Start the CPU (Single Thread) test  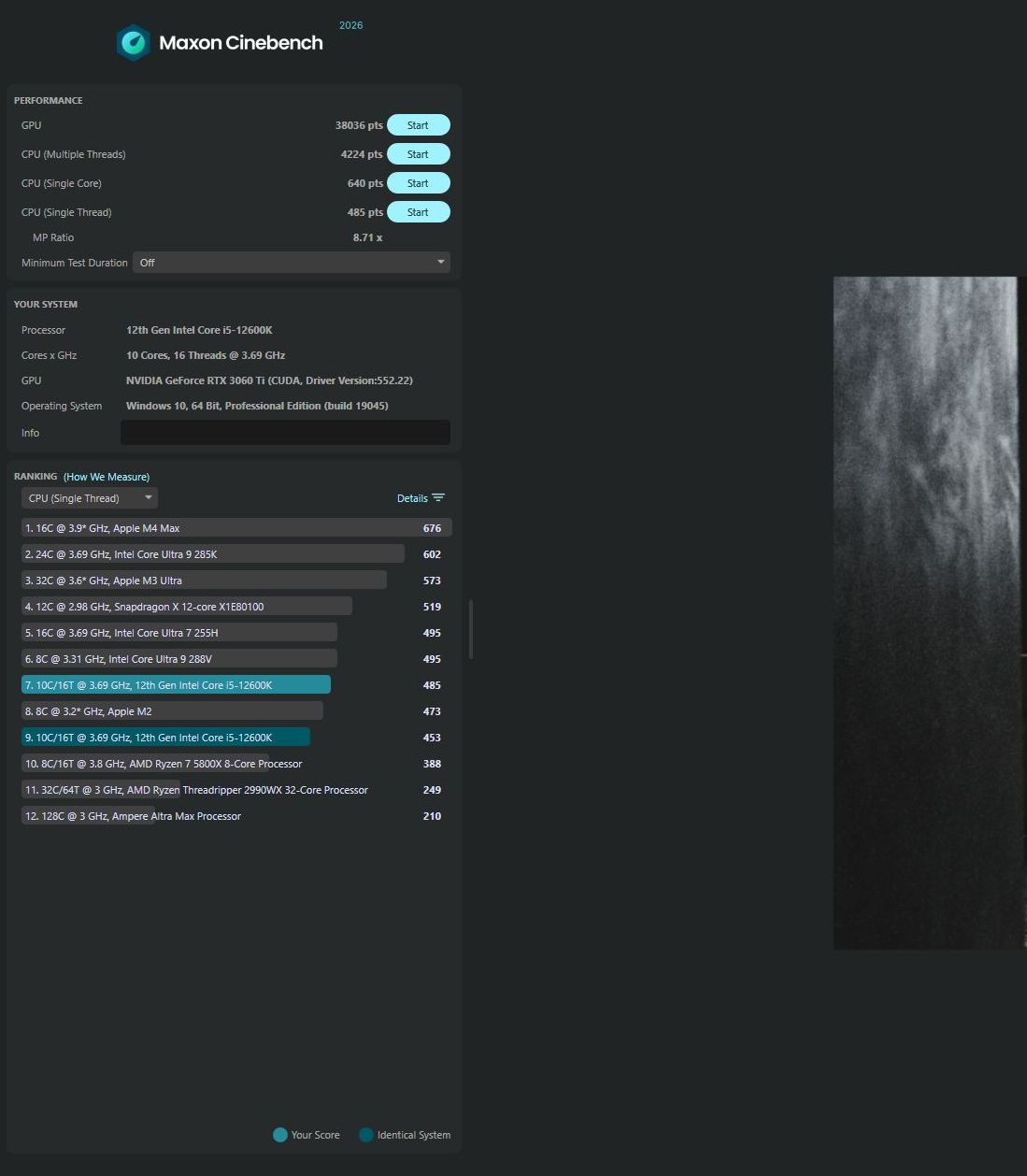click(419, 212)
